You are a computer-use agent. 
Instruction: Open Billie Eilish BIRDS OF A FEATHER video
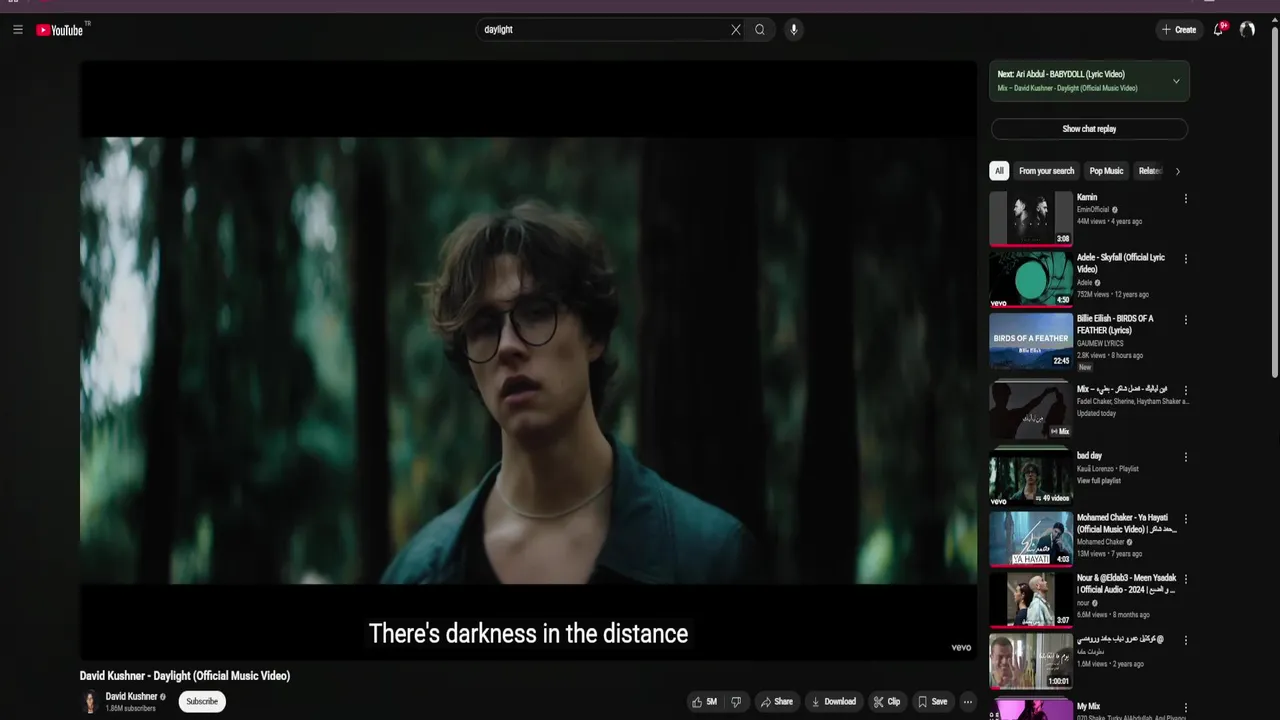click(1031, 341)
